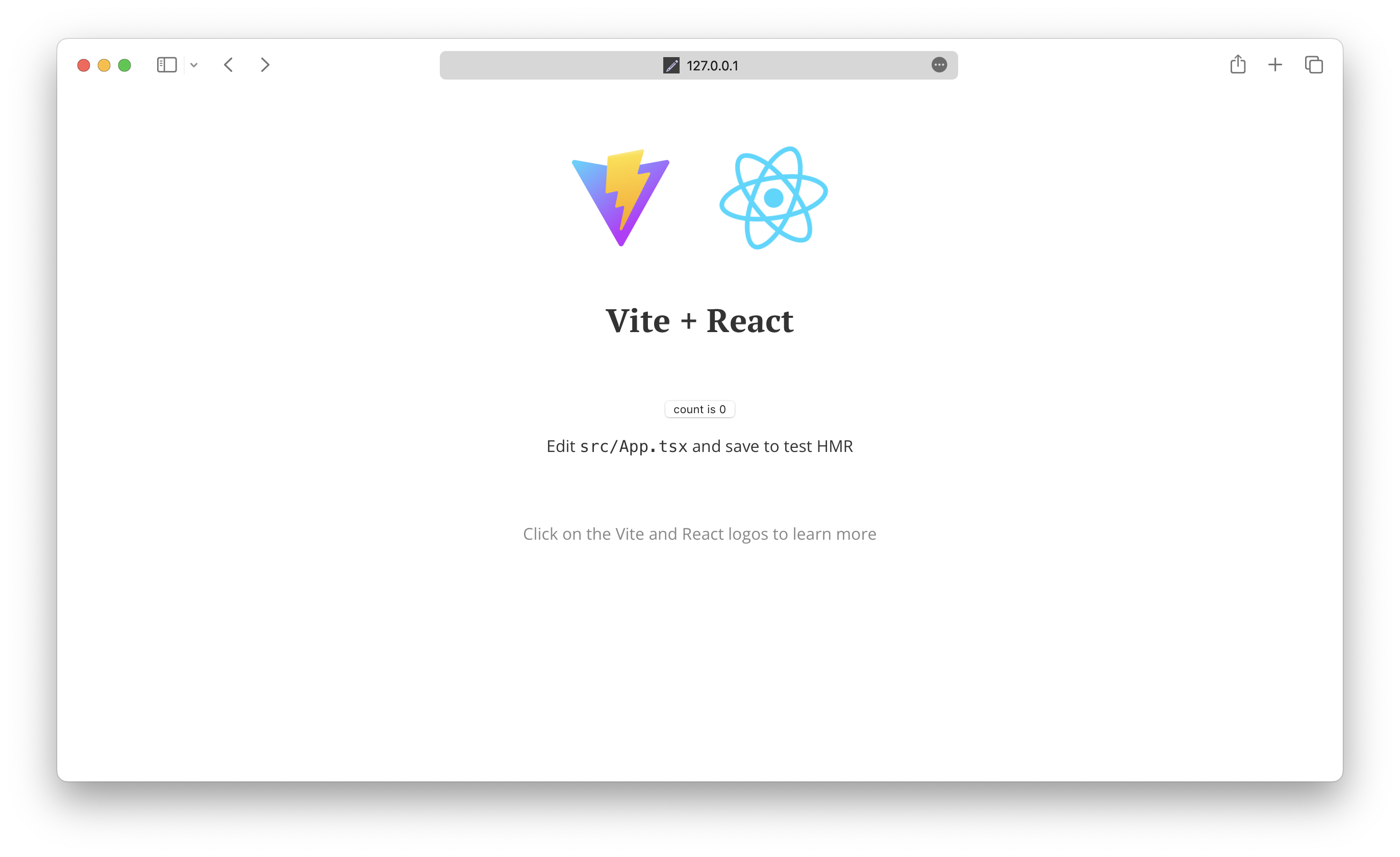
Task: Click the share/export icon in toolbar
Action: click(1237, 64)
